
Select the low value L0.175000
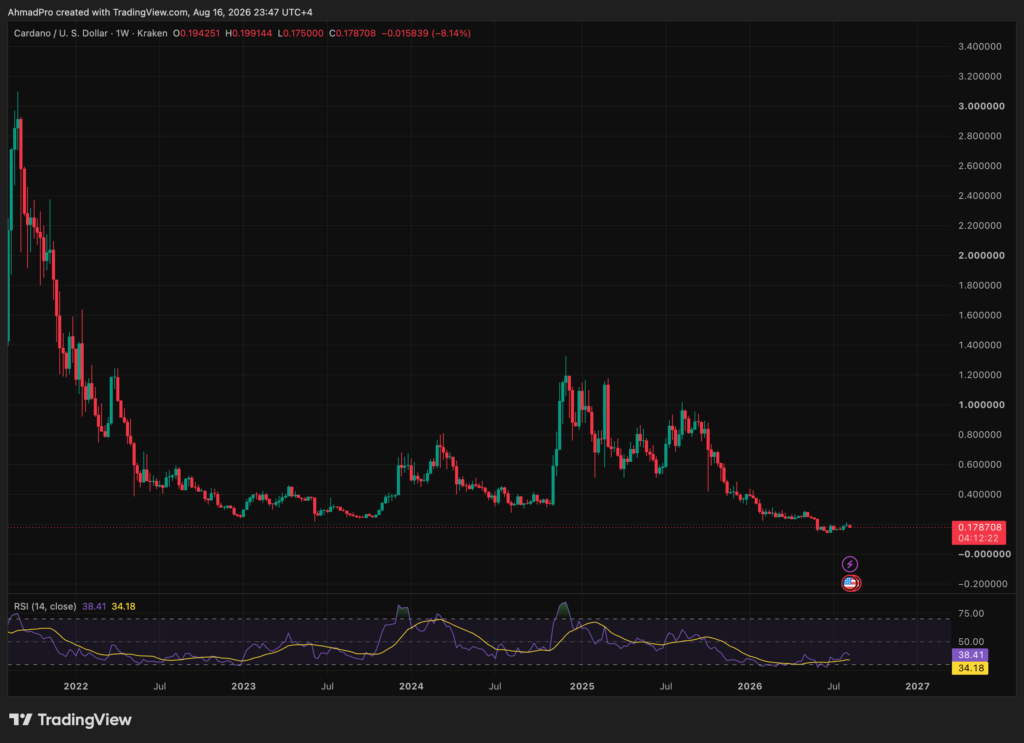(x=300, y=33)
